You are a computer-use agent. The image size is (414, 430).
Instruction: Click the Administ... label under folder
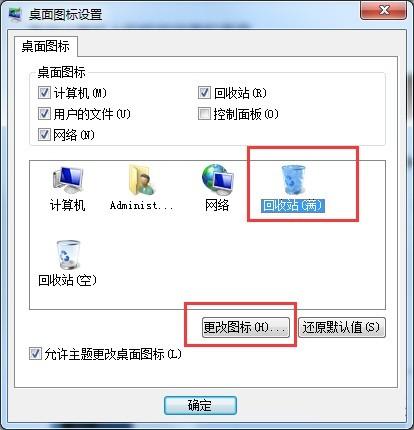tap(142, 205)
